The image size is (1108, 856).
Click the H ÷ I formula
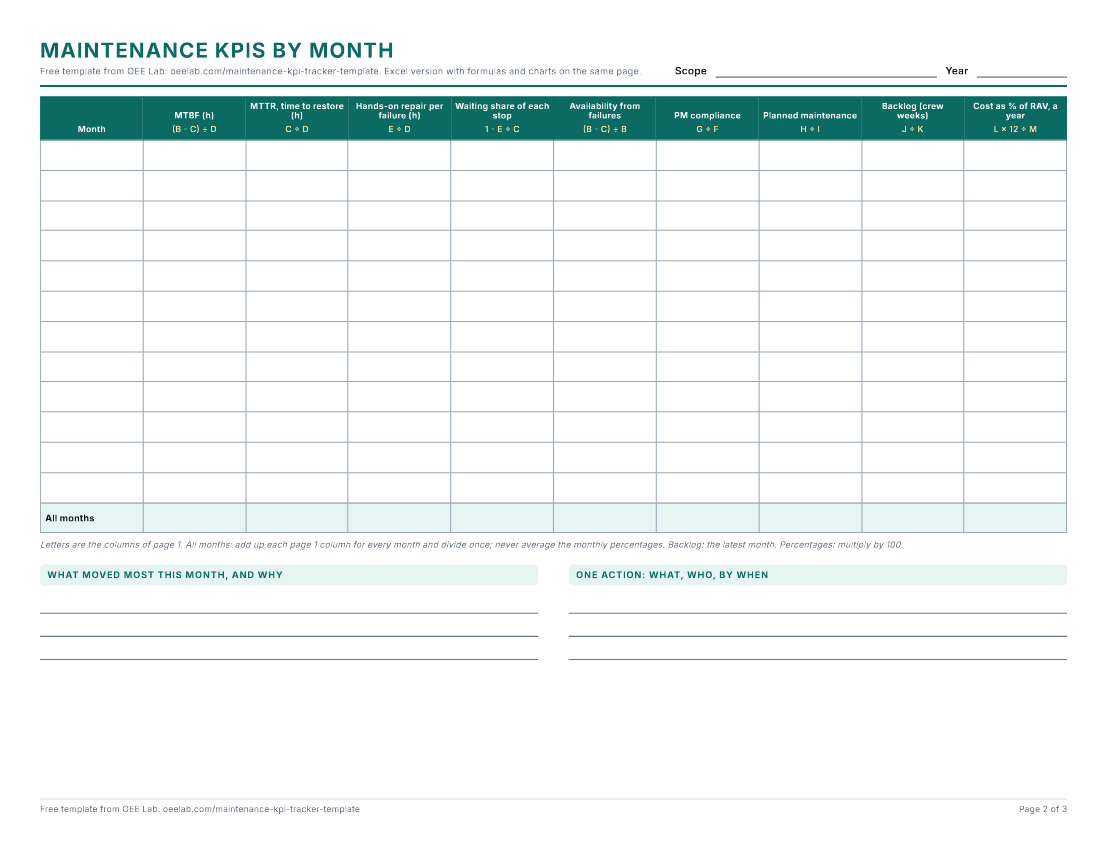(x=810, y=129)
